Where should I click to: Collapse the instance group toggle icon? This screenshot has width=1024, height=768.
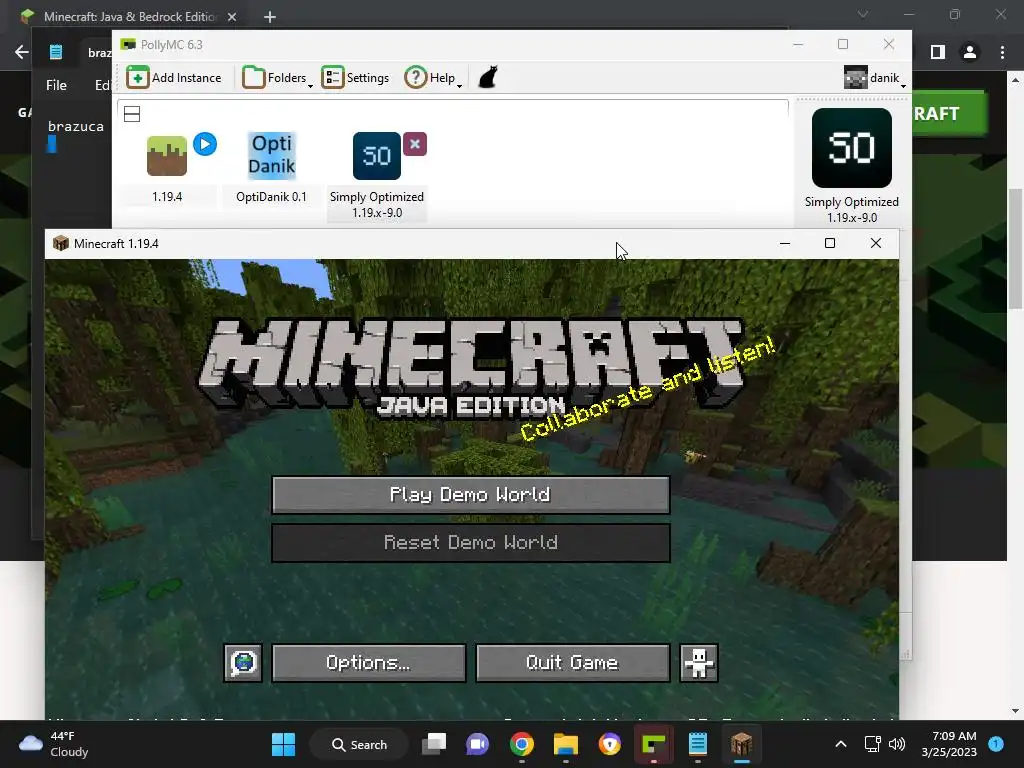(x=132, y=114)
